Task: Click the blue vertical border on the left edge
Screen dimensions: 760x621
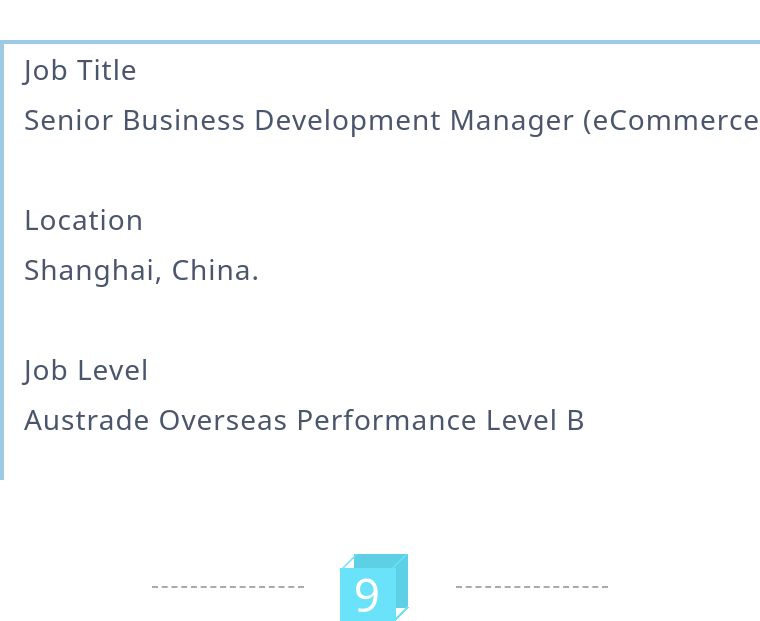Action: click(2, 260)
